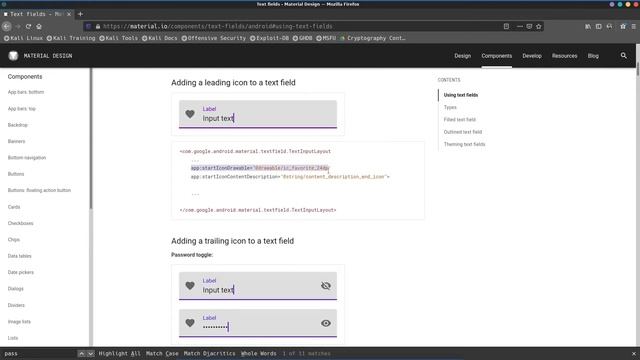
Task: Open the Develop nav tab
Action: pyautogui.click(x=532, y=56)
